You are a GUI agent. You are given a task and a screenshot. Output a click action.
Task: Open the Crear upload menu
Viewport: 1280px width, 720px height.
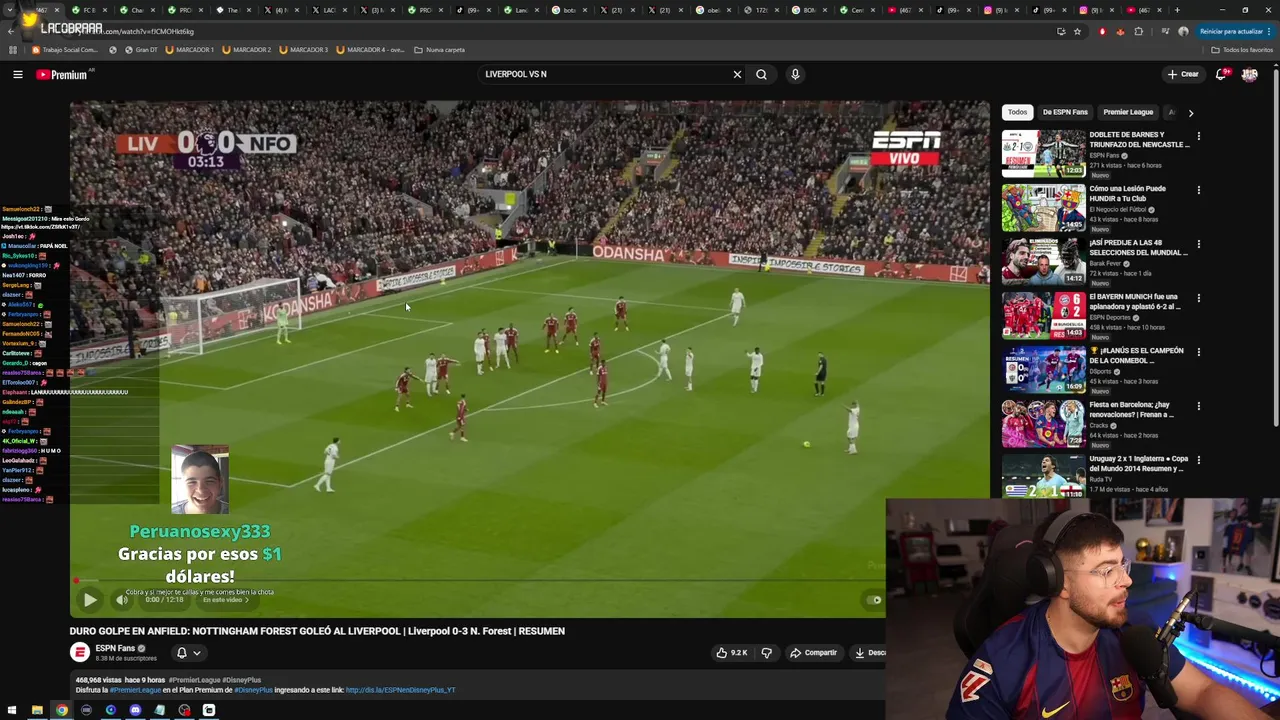pos(1182,74)
